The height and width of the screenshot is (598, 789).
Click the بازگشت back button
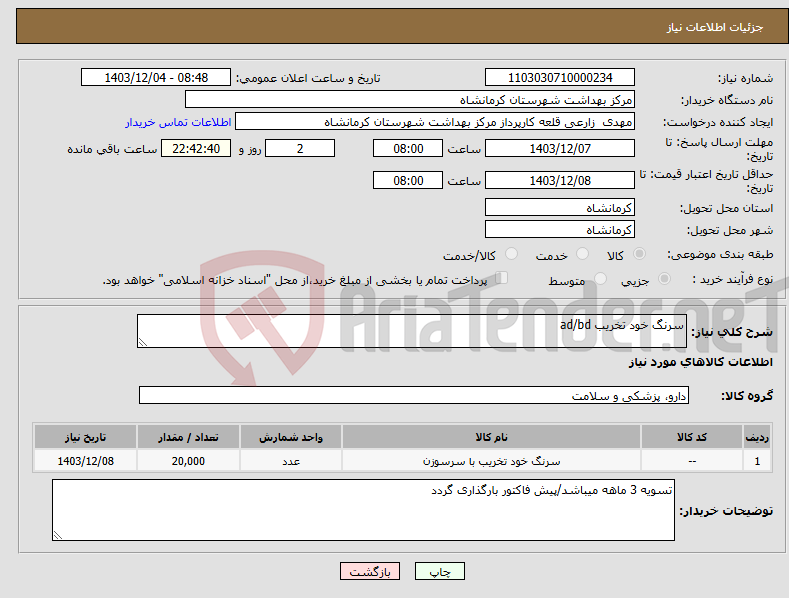tap(370, 571)
